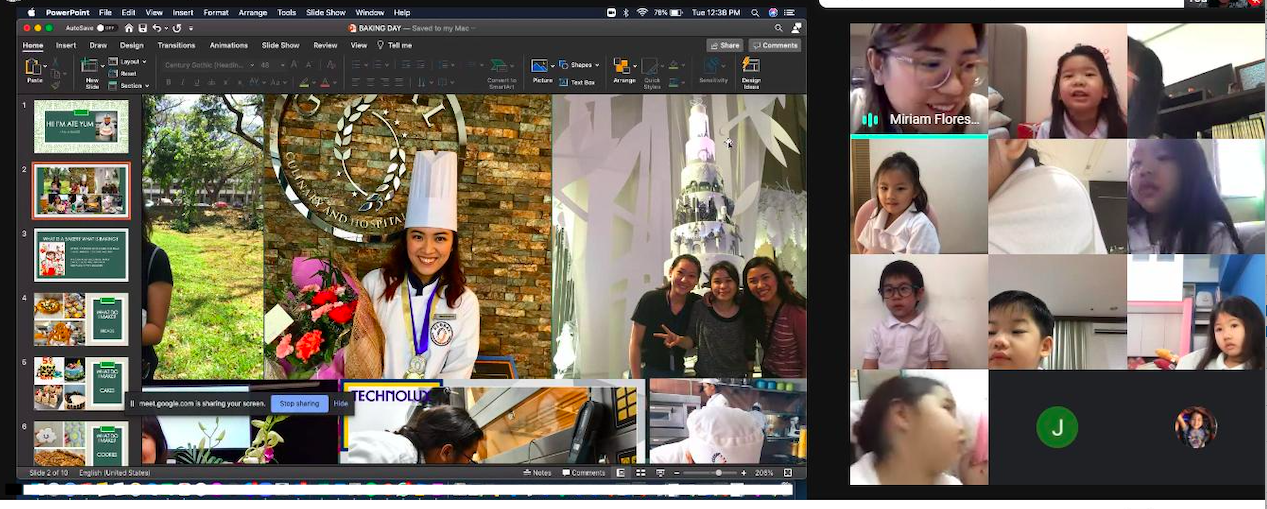Switch to the Design ribbon tab
The height and width of the screenshot is (509, 1267).
click(131, 45)
